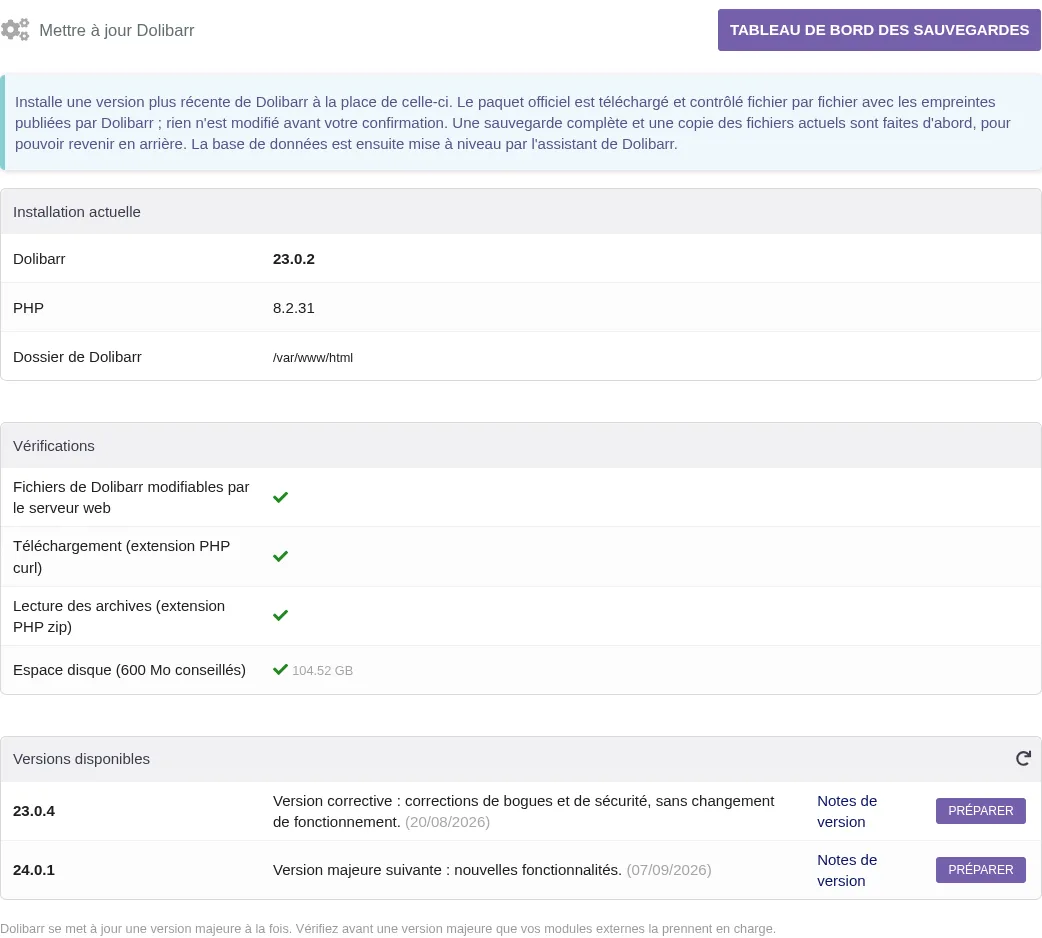Click the Mettre à jour Dolibarr title
The height and width of the screenshot is (938, 1042).
pos(116,31)
